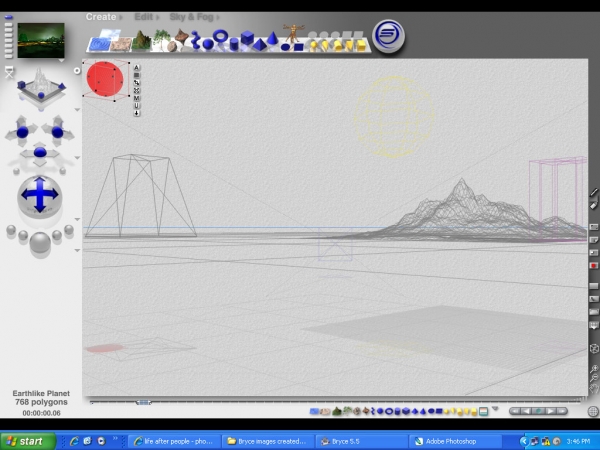Toggle the wireframe cube icon on right strip
600x450 pixels.
click(x=594, y=349)
